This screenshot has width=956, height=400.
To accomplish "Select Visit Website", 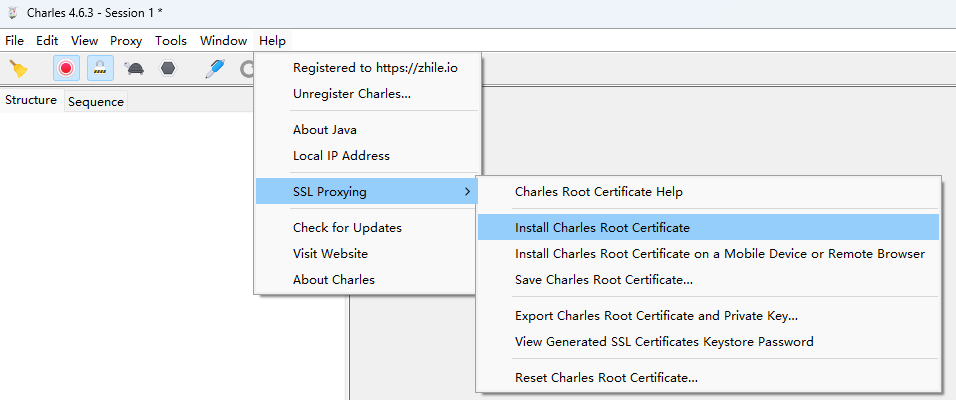I will (x=368, y=253).
